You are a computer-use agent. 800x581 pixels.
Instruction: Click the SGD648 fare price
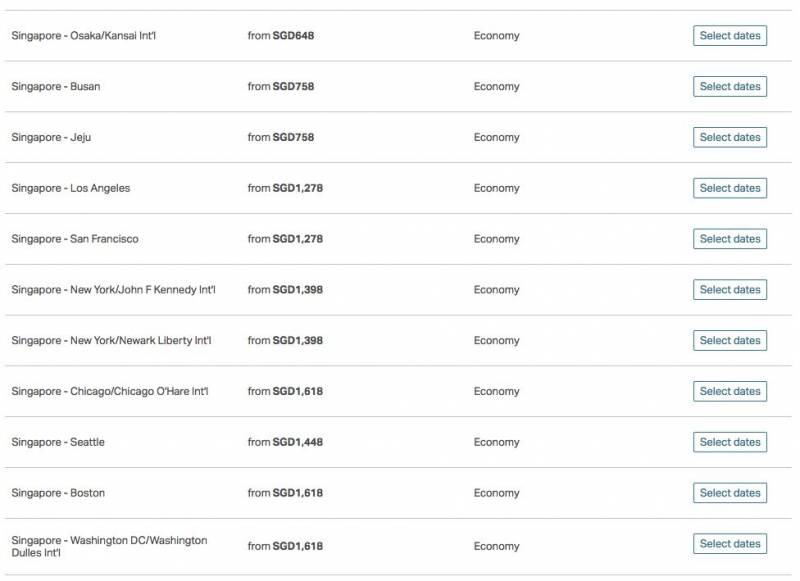293,36
